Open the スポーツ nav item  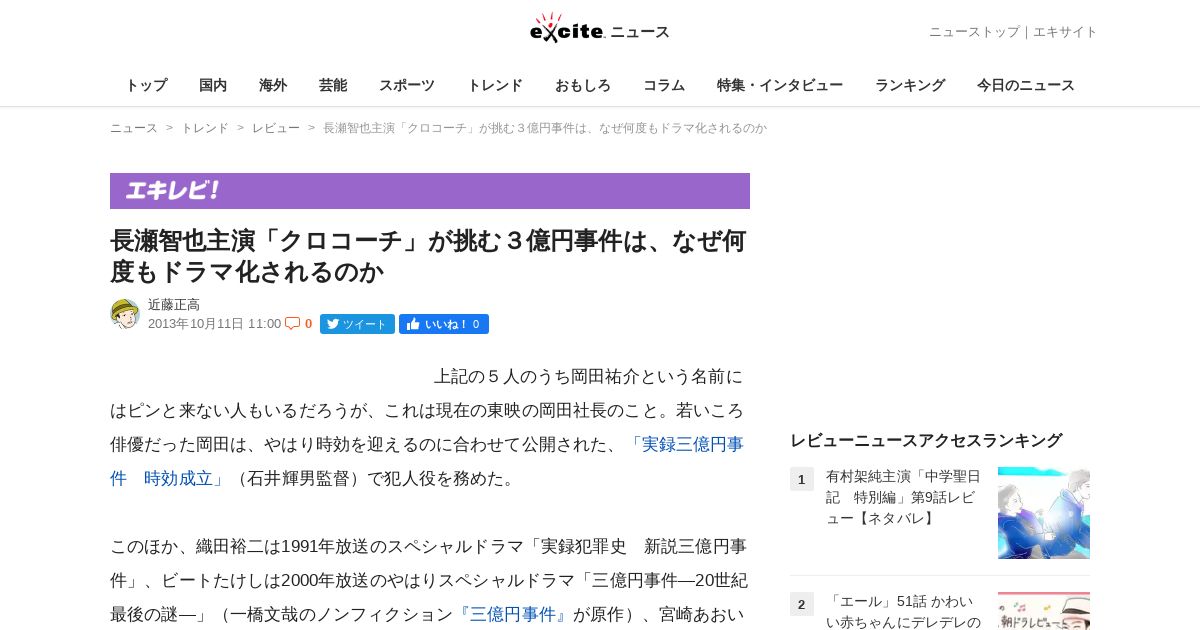(407, 85)
